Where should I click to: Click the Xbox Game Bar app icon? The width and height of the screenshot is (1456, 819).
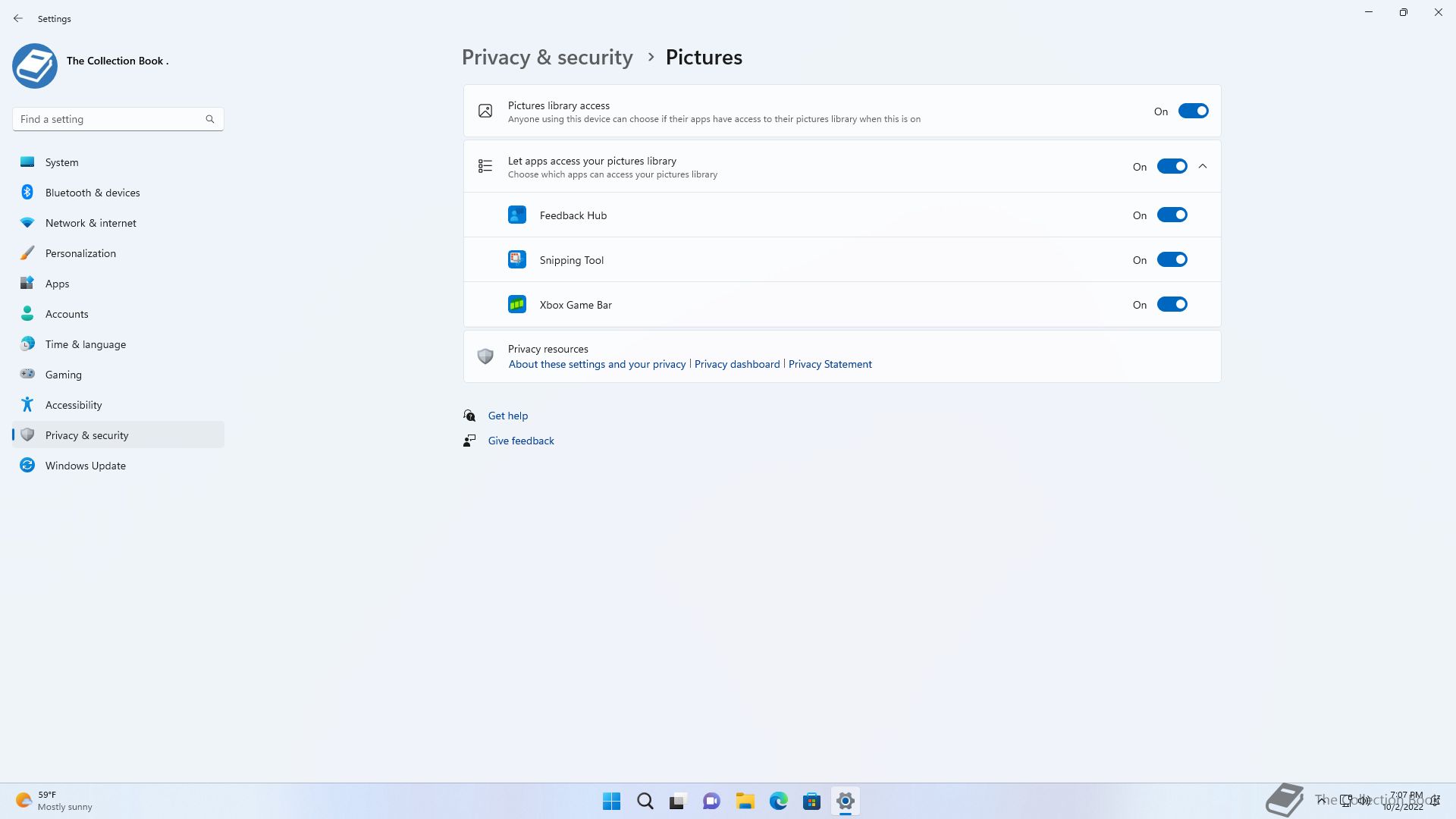pyautogui.click(x=516, y=305)
